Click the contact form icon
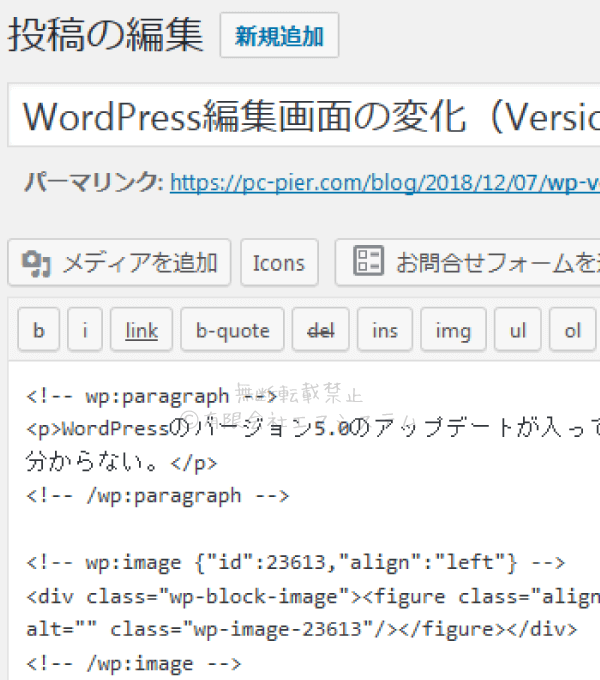Image resolution: width=600 pixels, height=680 pixels. [368, 261]
